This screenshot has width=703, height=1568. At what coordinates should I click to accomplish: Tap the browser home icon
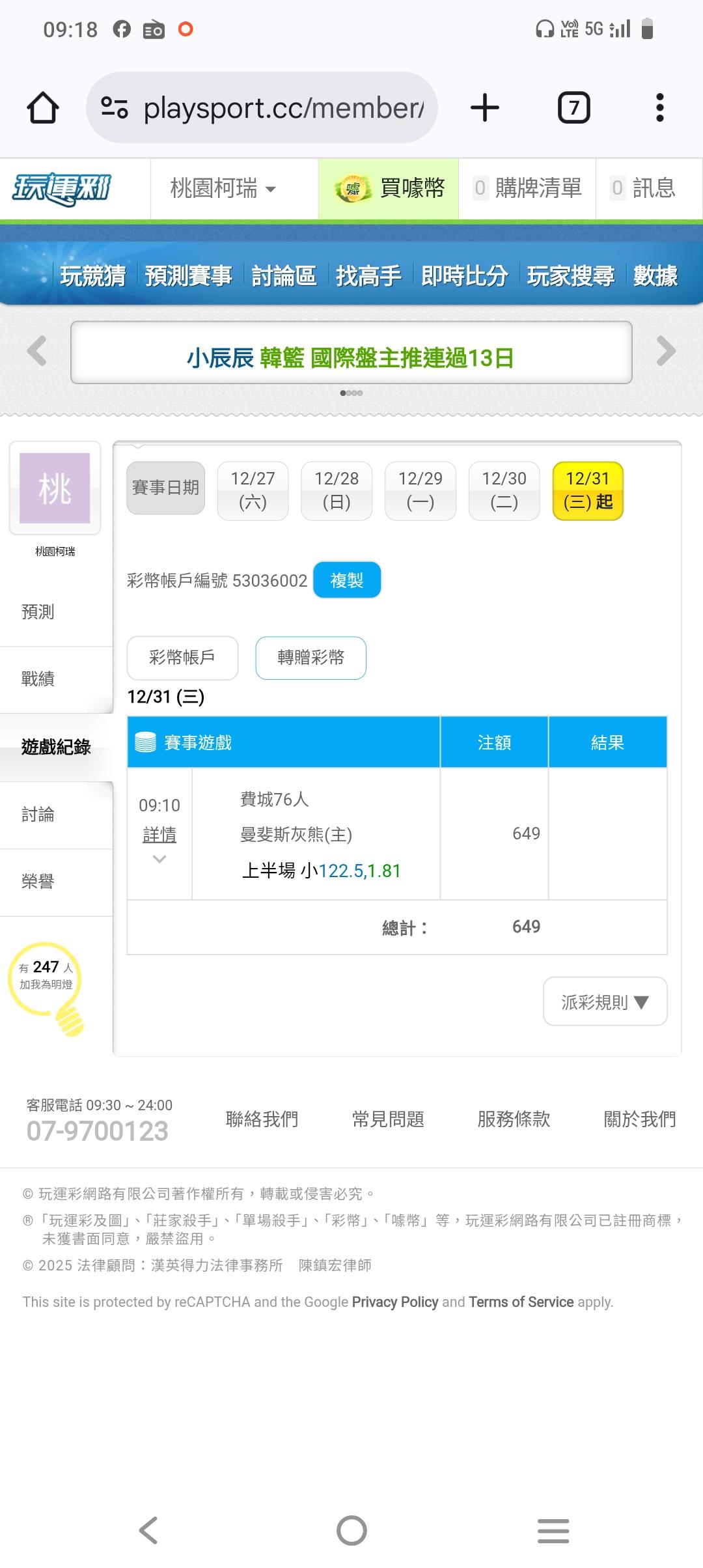(x=43, y=107)
